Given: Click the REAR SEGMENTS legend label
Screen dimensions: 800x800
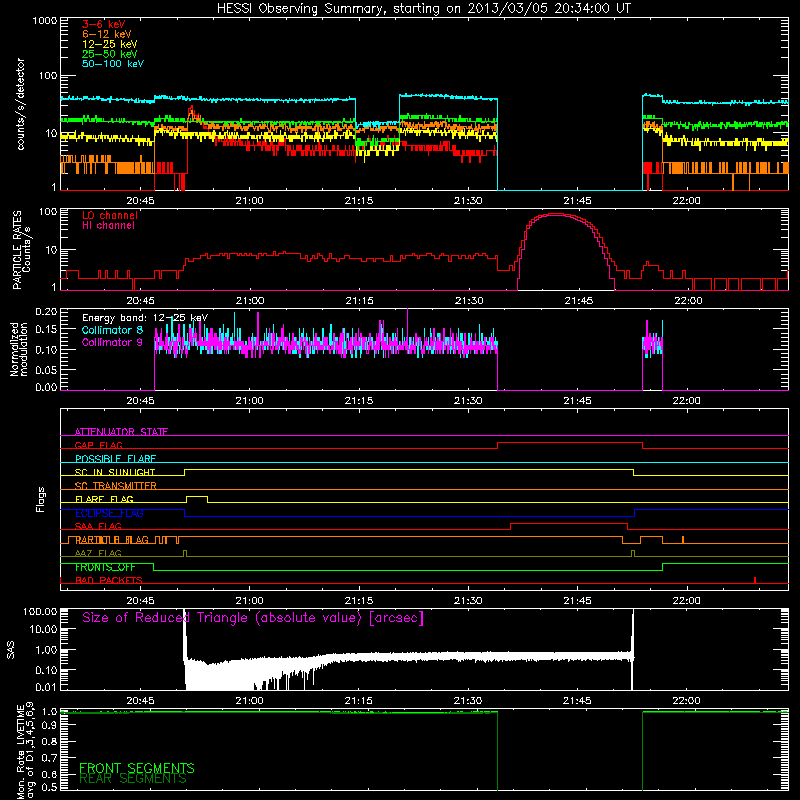Looking at the screenshot, I should coord(133,779).
